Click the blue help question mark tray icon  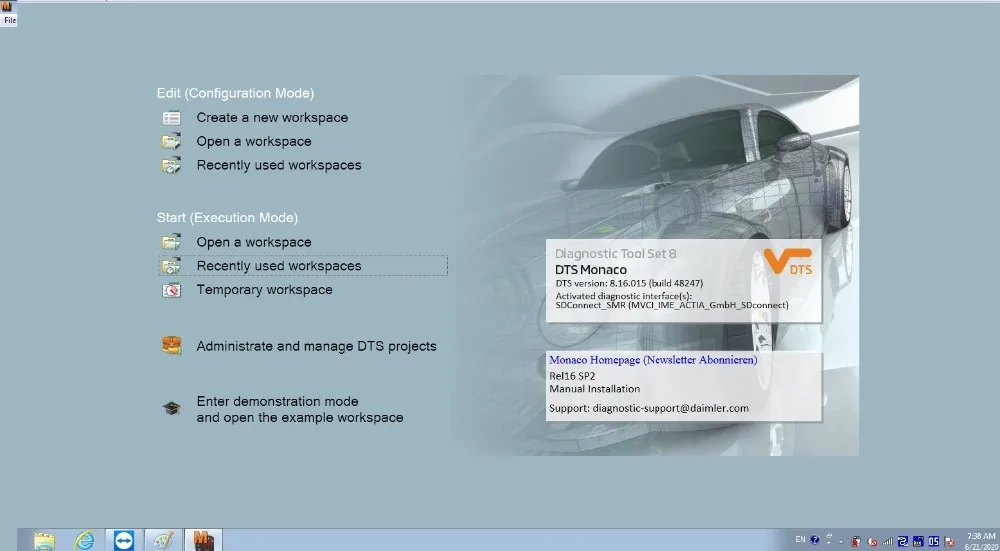(x=815, y=540)
